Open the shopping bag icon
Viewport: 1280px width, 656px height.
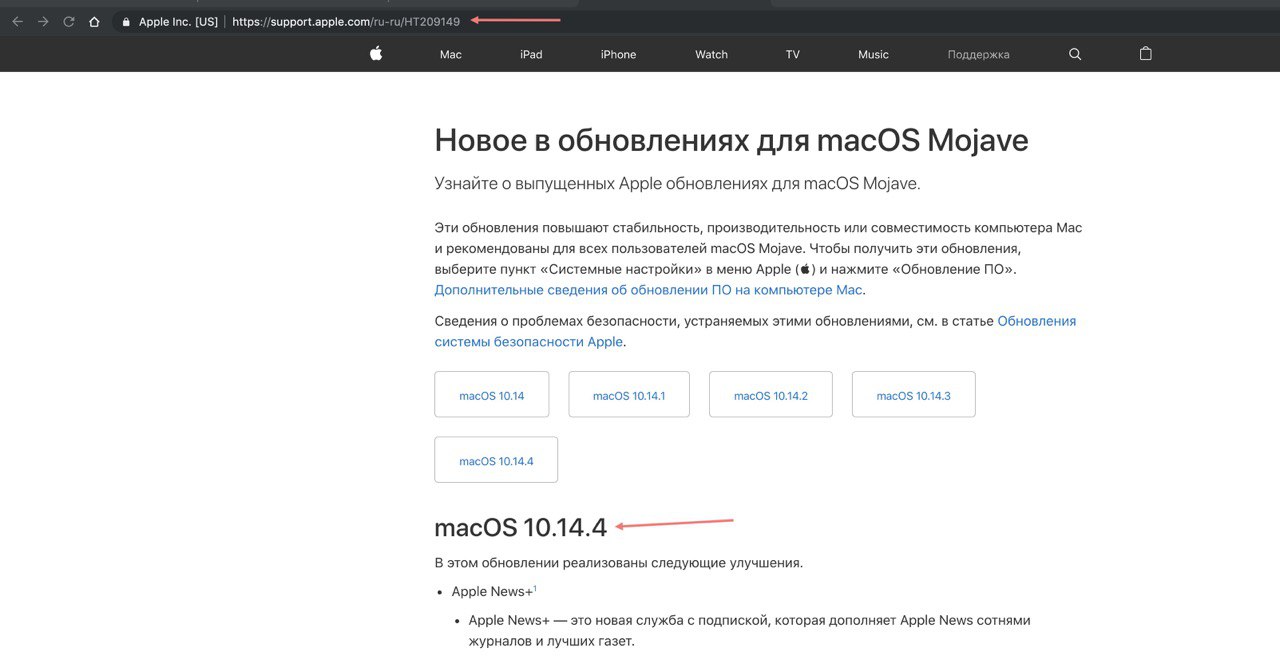(1146, 54)
